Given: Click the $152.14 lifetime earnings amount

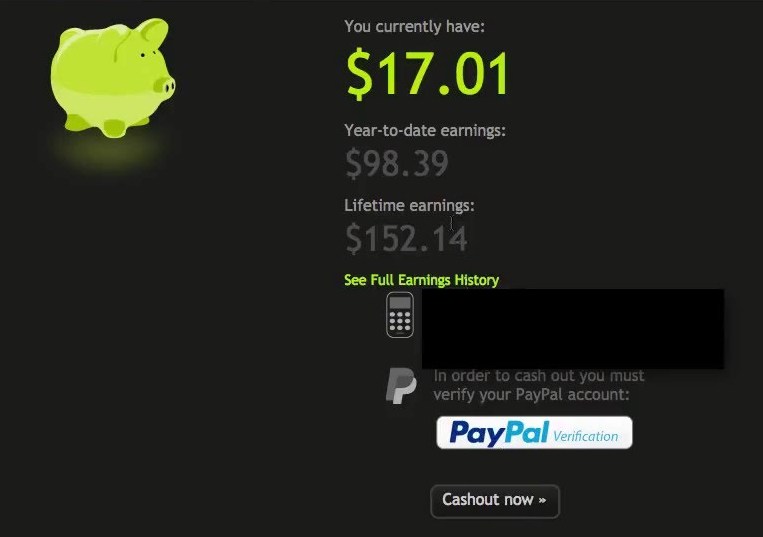Looking at the screenshot, I should pos(406,238).
